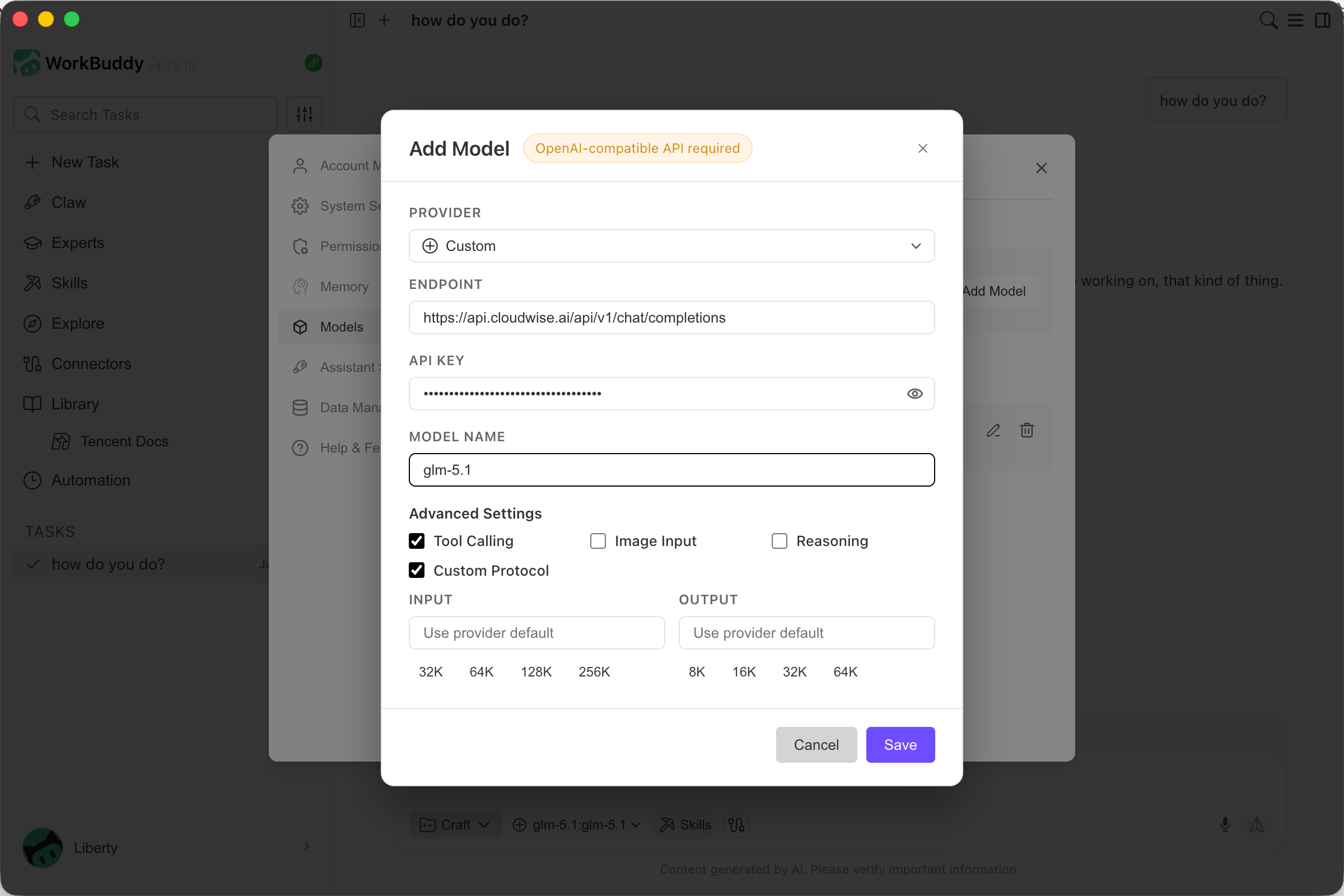Click the plus icon for a new tab

pos(384,20)
